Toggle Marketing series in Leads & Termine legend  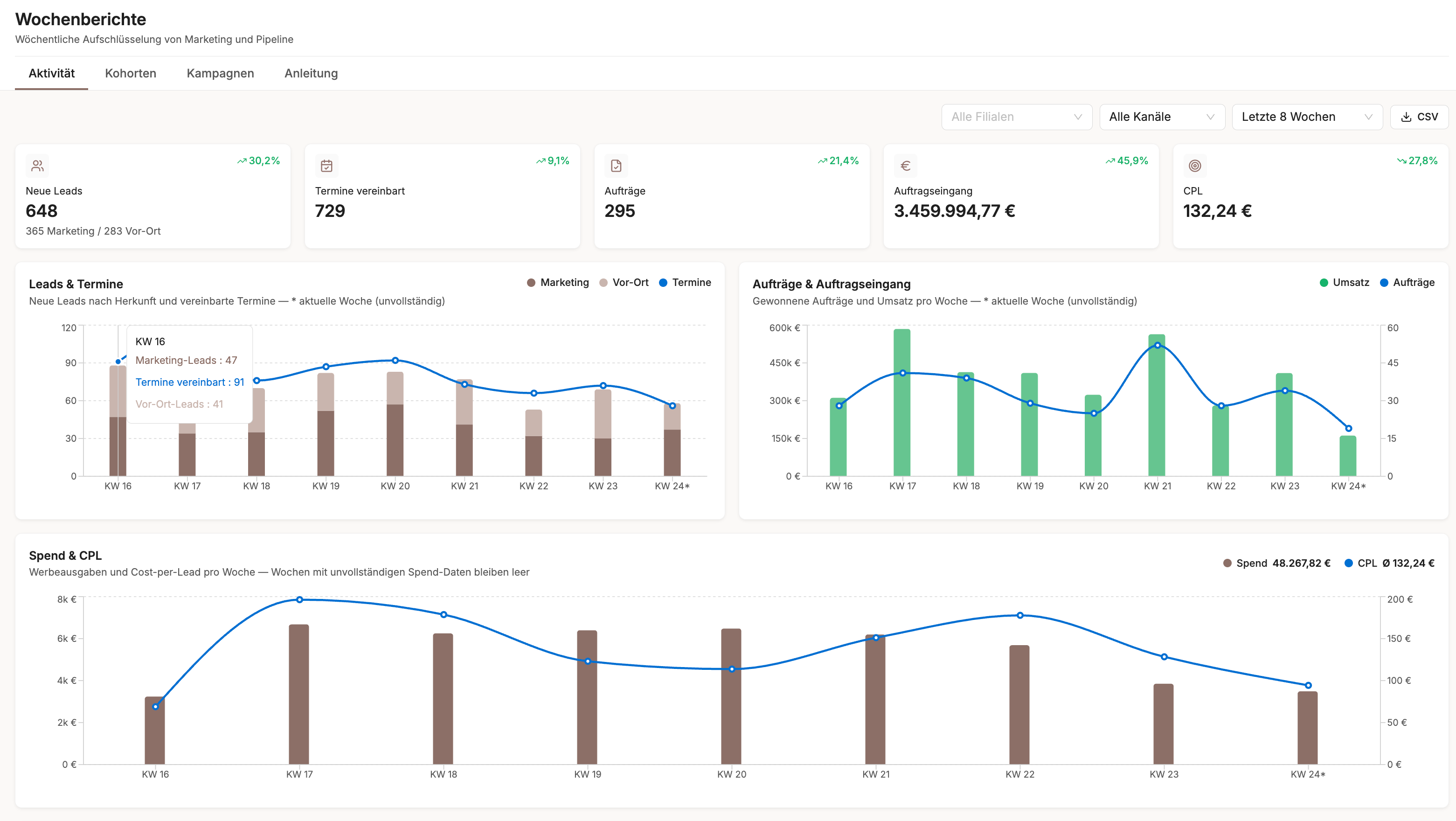[x=558, y=283]
